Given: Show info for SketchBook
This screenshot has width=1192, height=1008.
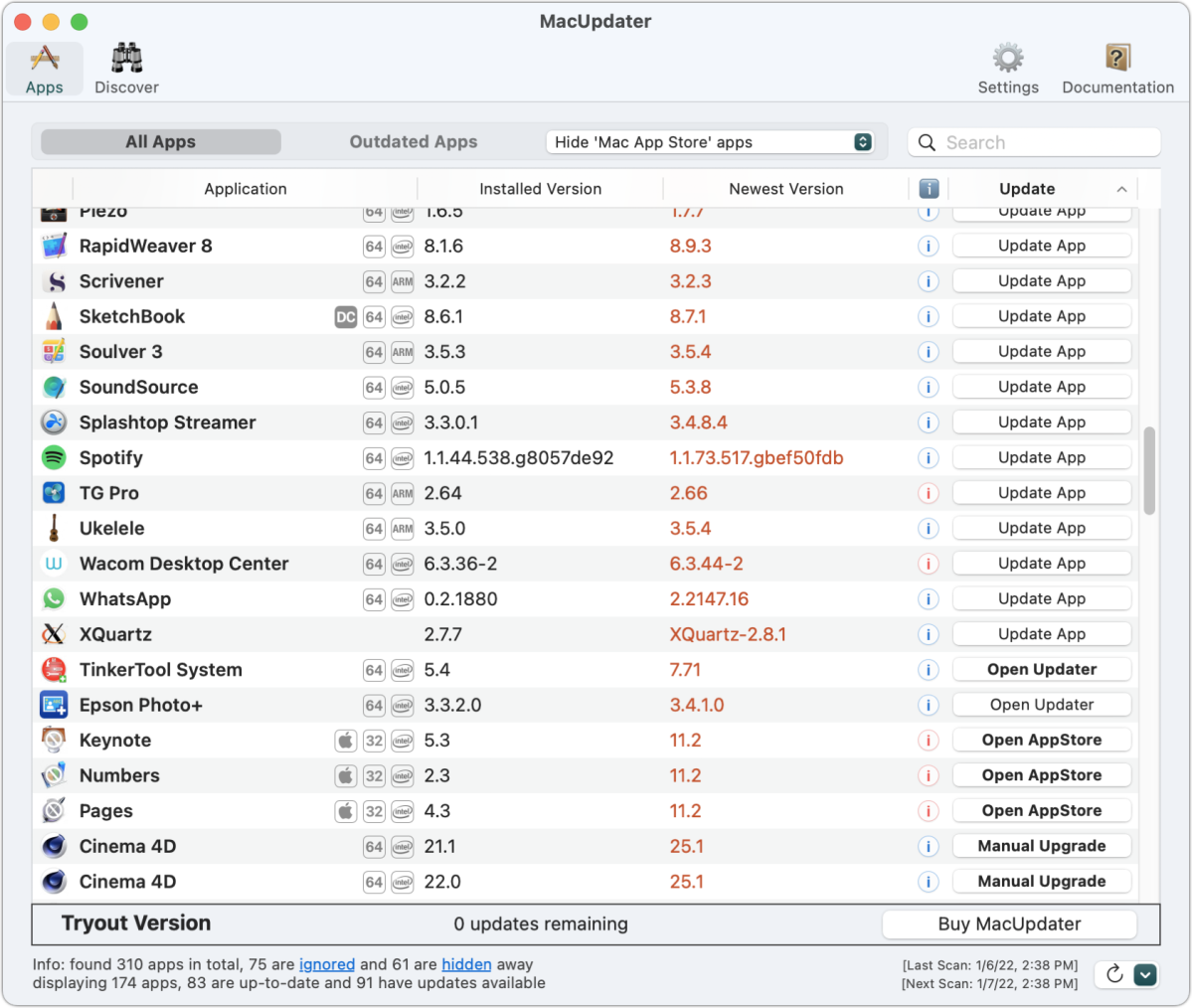Looking at the screenshot, I should (929, 316).
